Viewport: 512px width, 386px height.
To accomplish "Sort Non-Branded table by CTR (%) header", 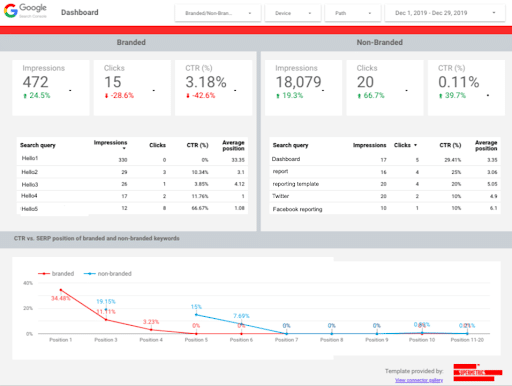I will 450,145.
